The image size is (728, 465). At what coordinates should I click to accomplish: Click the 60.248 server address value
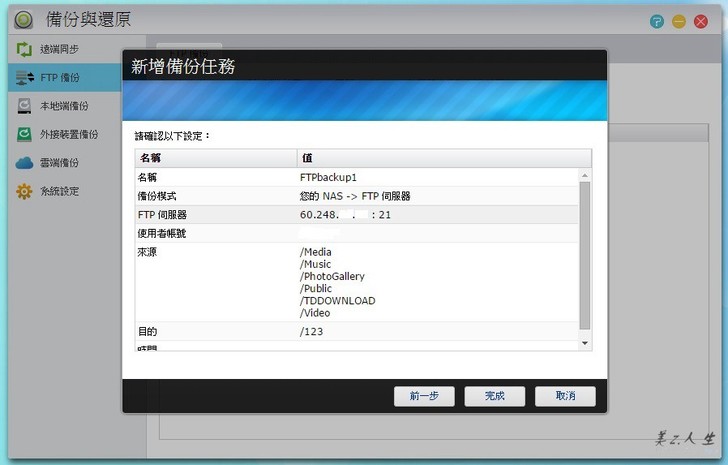345,215
